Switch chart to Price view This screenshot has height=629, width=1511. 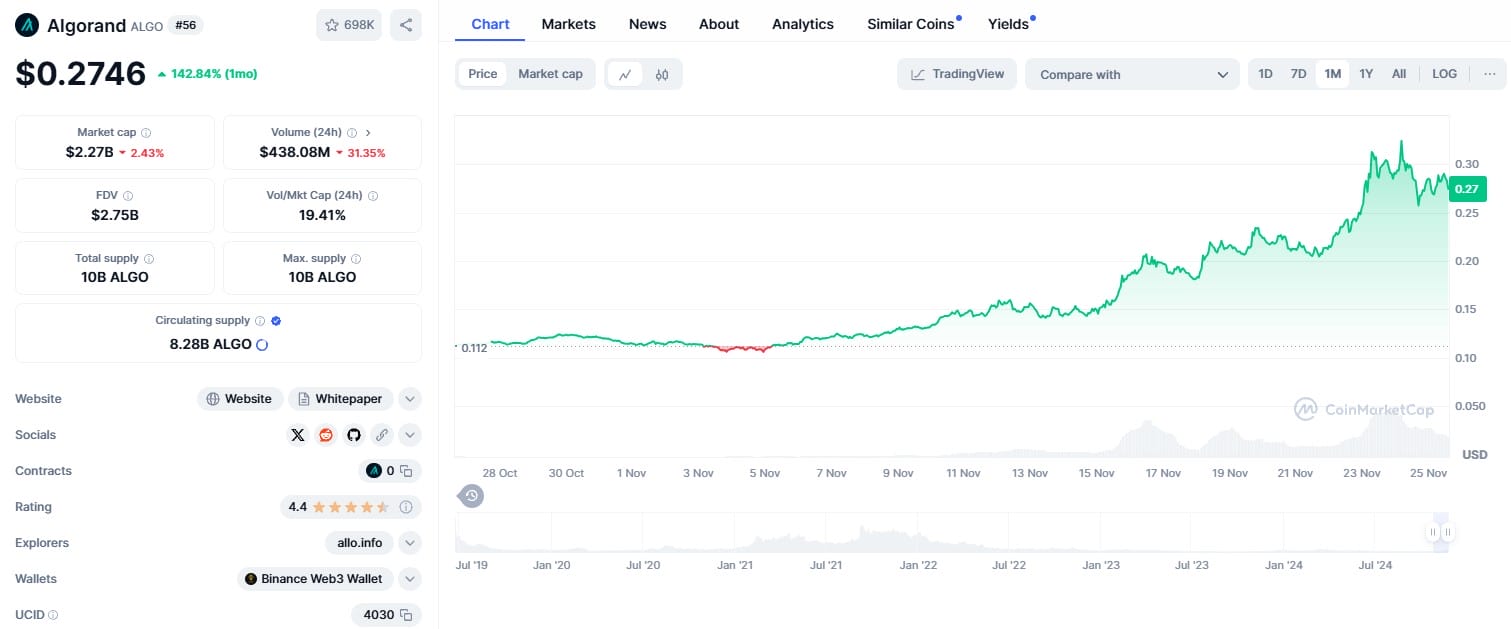[x=483, y=74]
